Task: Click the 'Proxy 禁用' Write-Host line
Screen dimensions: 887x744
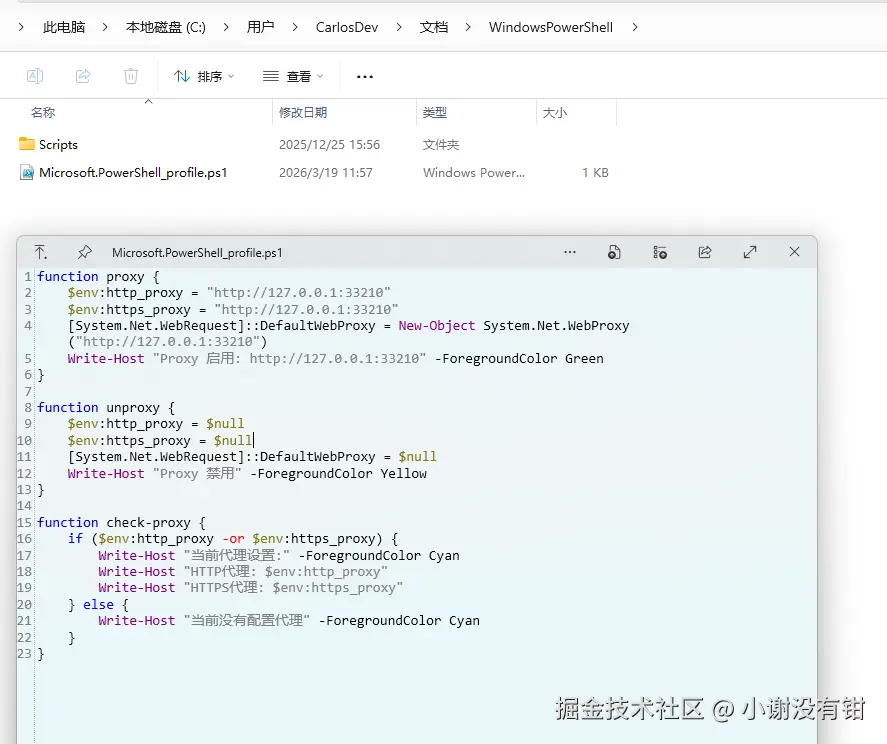Action: click(x=247, y=474)
